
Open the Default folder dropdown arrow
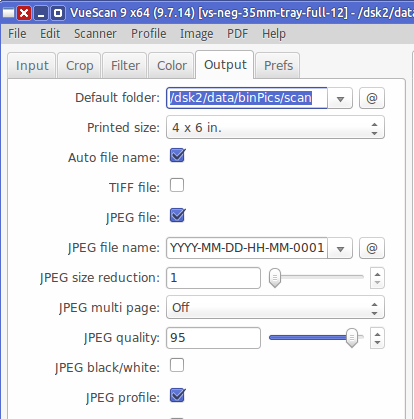point(340,99)
